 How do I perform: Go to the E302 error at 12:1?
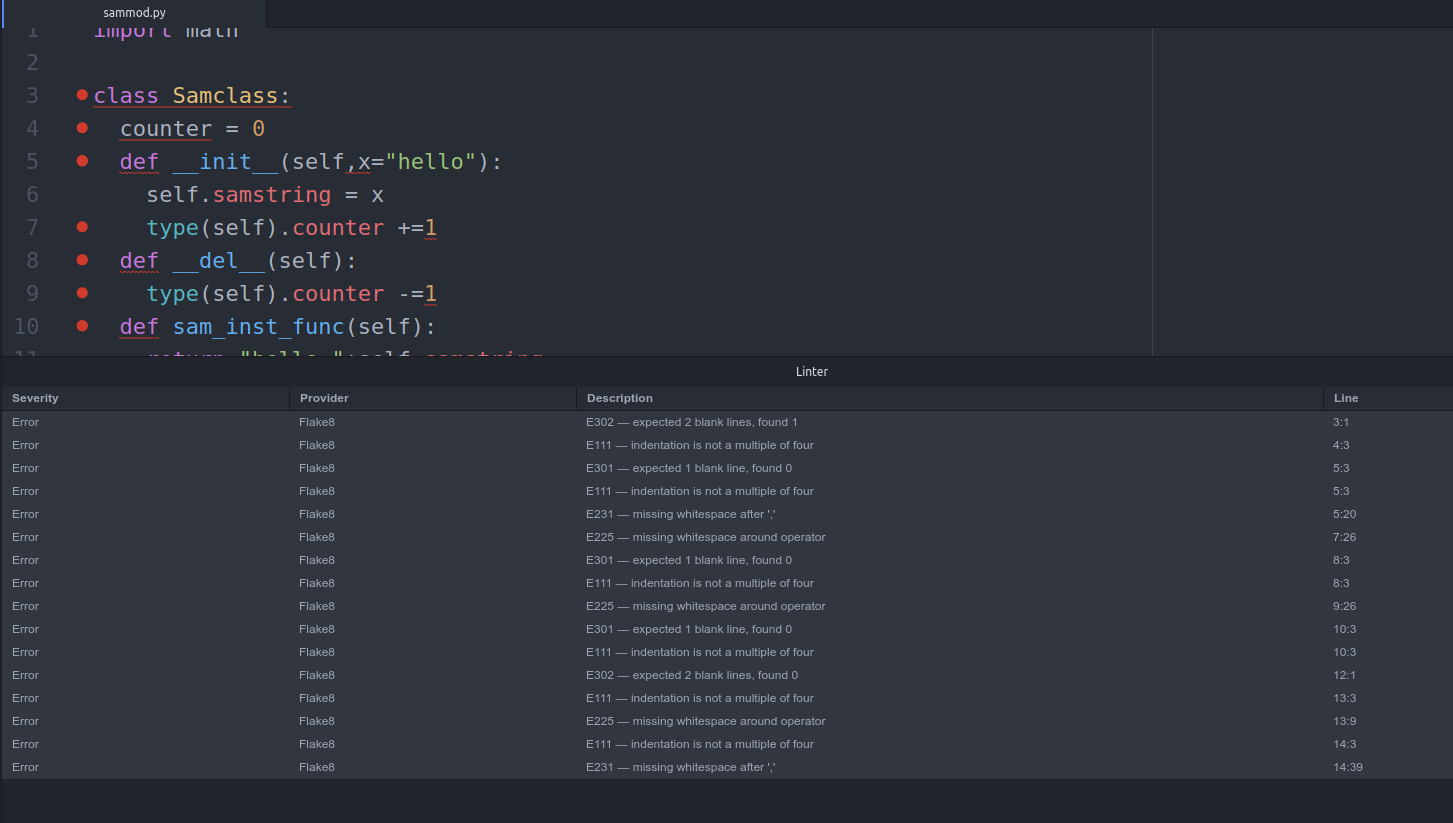[x=691, y=675]
